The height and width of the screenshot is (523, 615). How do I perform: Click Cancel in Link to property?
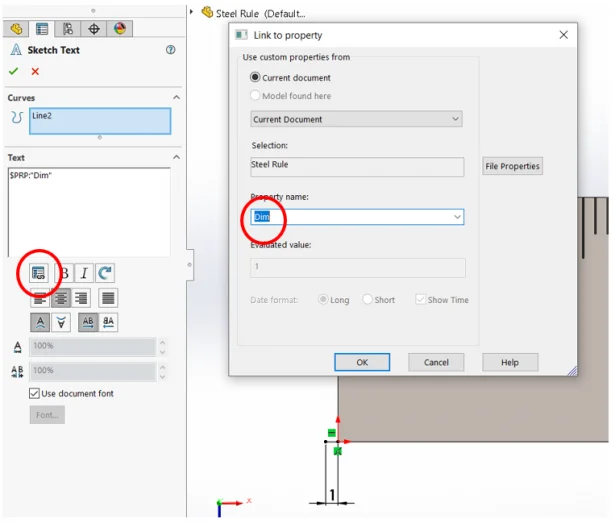tap(436, 362)
